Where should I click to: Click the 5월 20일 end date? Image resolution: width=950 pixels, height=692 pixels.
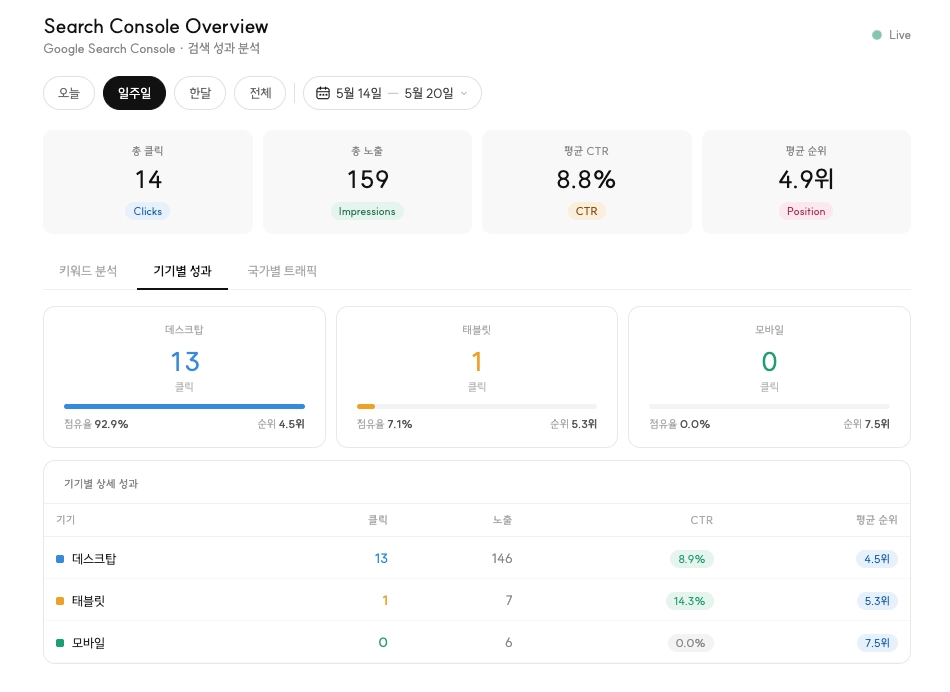click(x=429, y=93)
